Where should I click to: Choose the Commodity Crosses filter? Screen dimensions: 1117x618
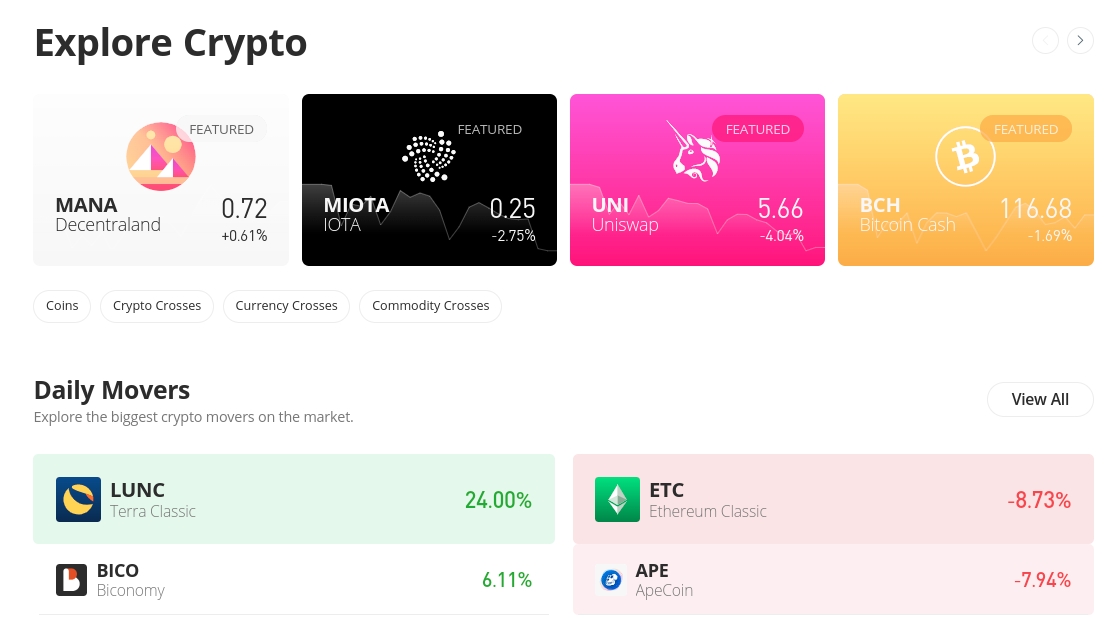coord(430,306)
